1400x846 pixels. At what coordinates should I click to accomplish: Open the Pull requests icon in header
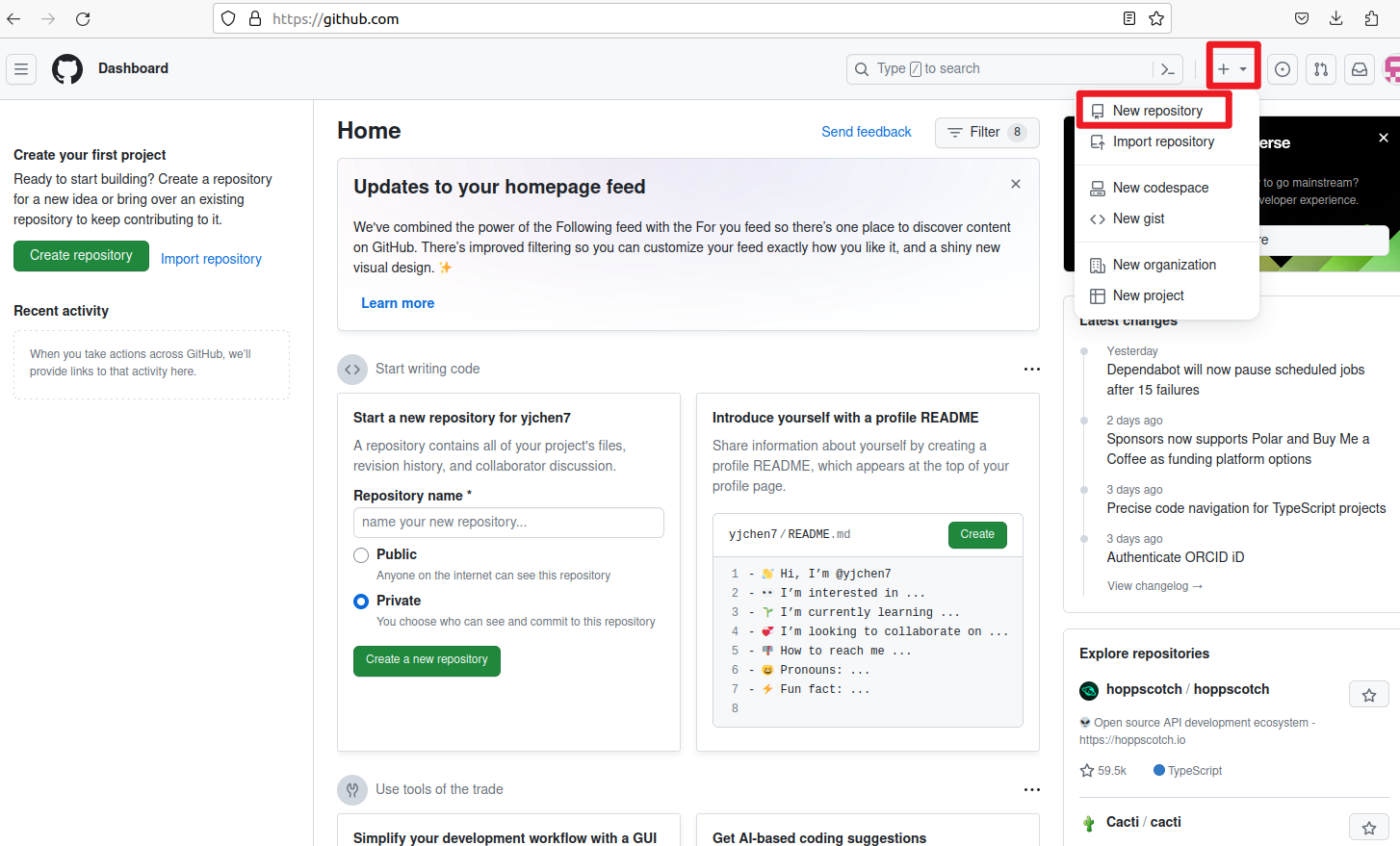[x=1321, y=69]
